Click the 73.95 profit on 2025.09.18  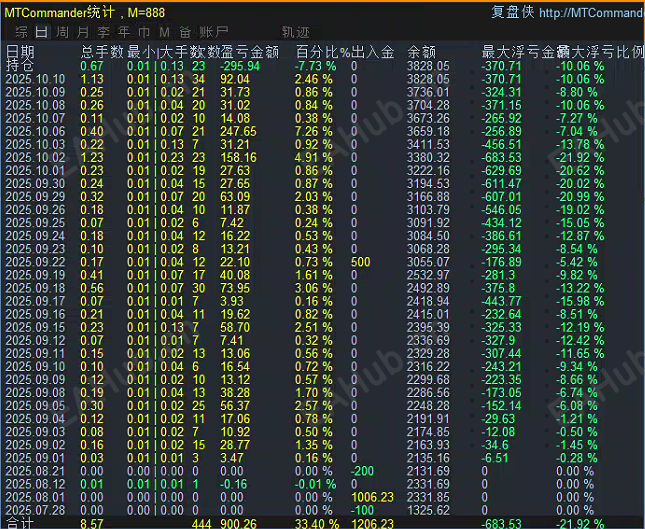click(x=235, y=288)
